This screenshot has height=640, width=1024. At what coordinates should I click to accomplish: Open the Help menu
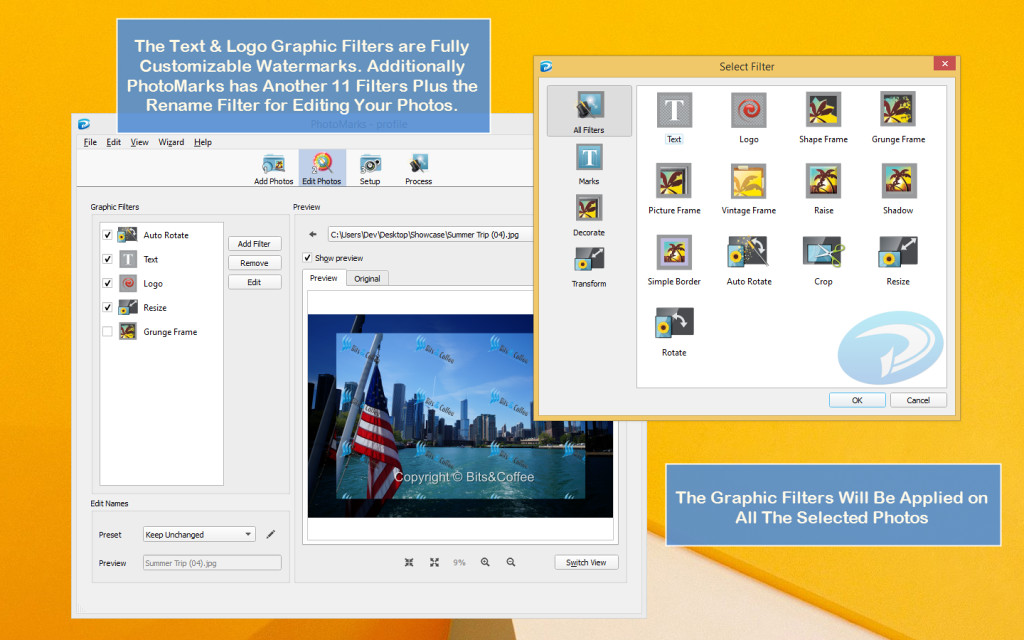[202, 142]
